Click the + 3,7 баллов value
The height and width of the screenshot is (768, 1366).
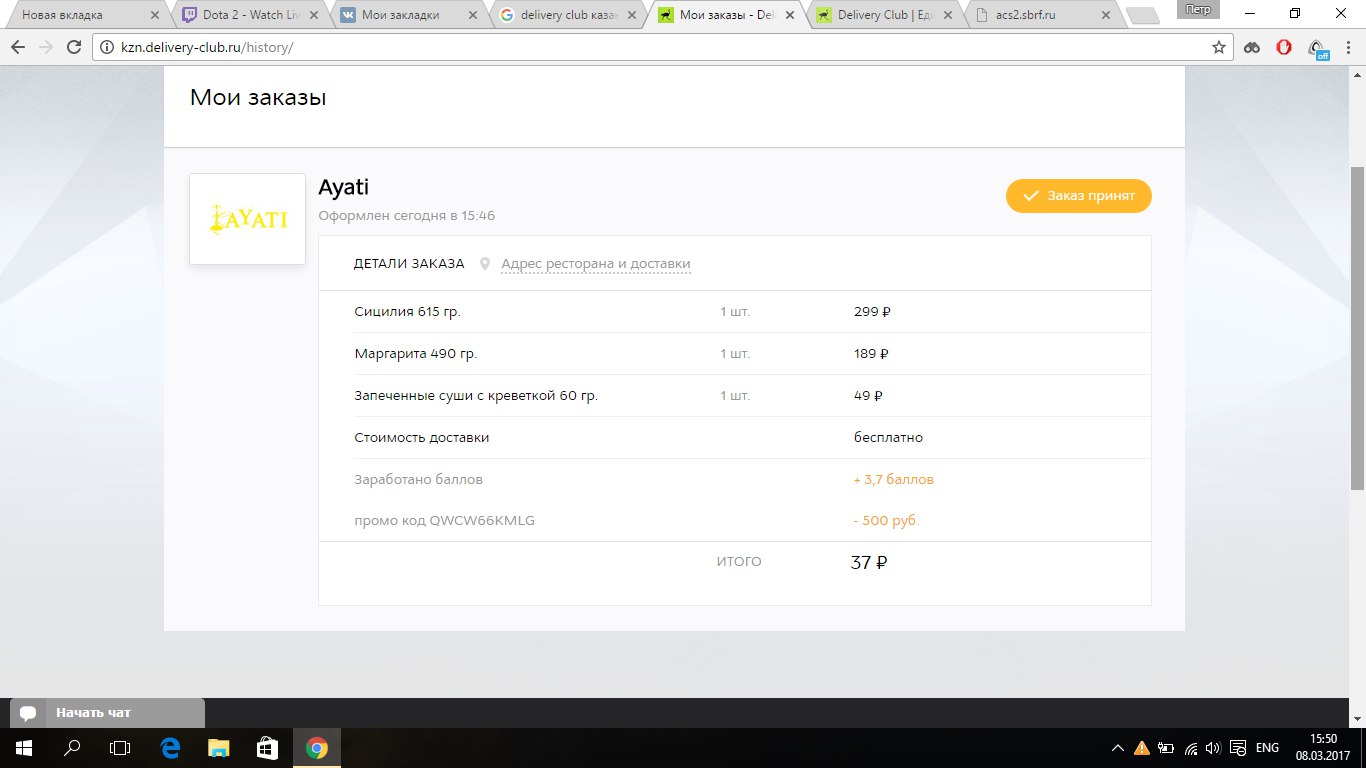point(893,480)
